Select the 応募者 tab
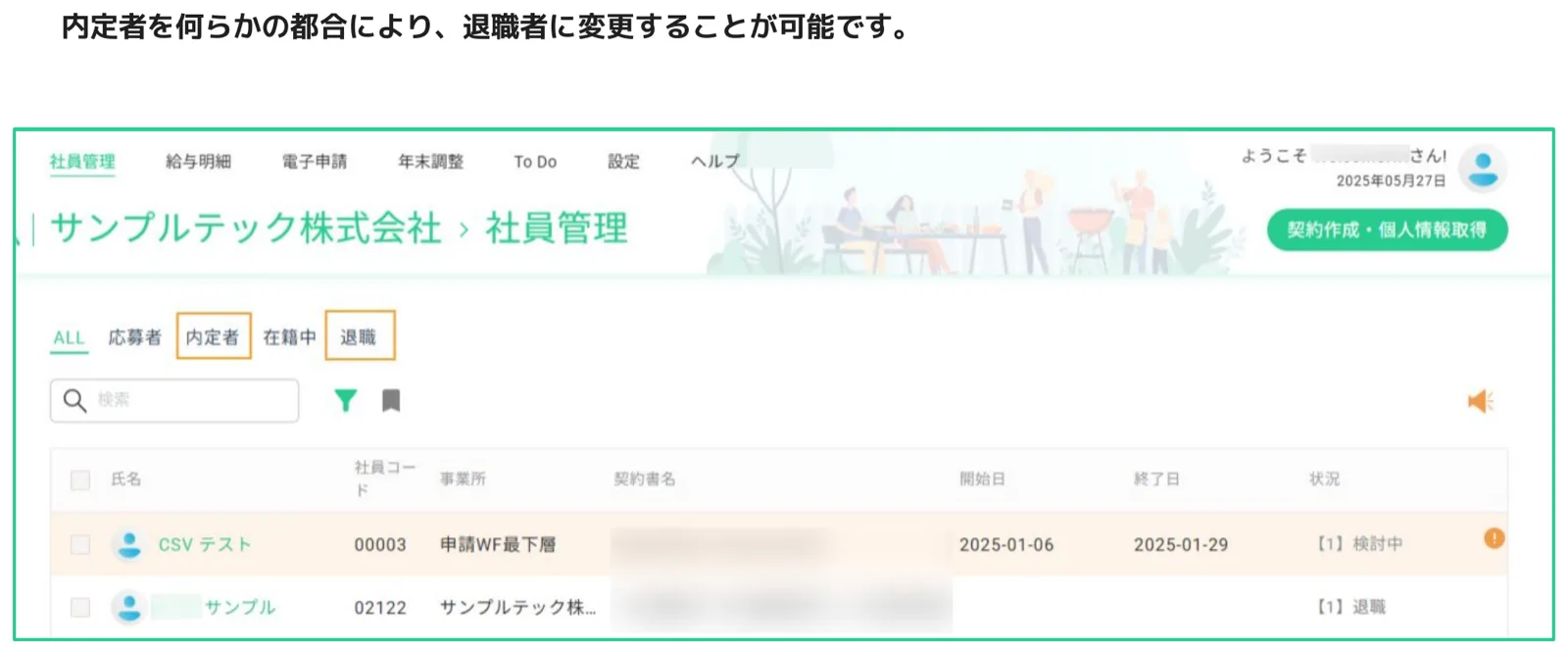Image resolution: width=1568 pixels, height=654 pixels. click(134, 337)
